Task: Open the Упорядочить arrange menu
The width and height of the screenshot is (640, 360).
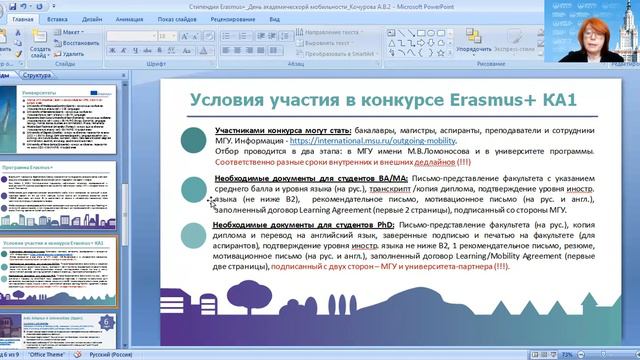Action: pos(473,41)
